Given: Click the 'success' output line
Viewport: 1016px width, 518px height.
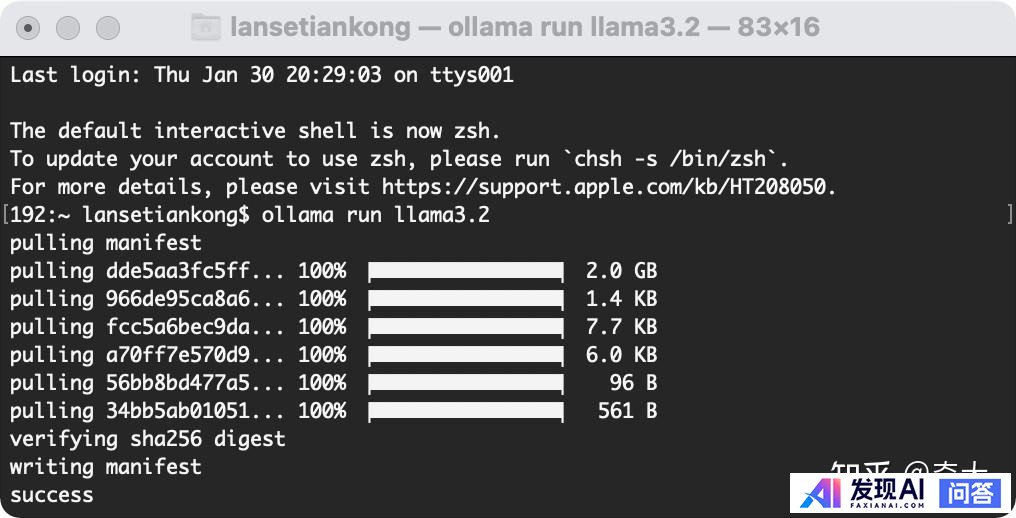Looking at the screenshot, I should point(51,495).
